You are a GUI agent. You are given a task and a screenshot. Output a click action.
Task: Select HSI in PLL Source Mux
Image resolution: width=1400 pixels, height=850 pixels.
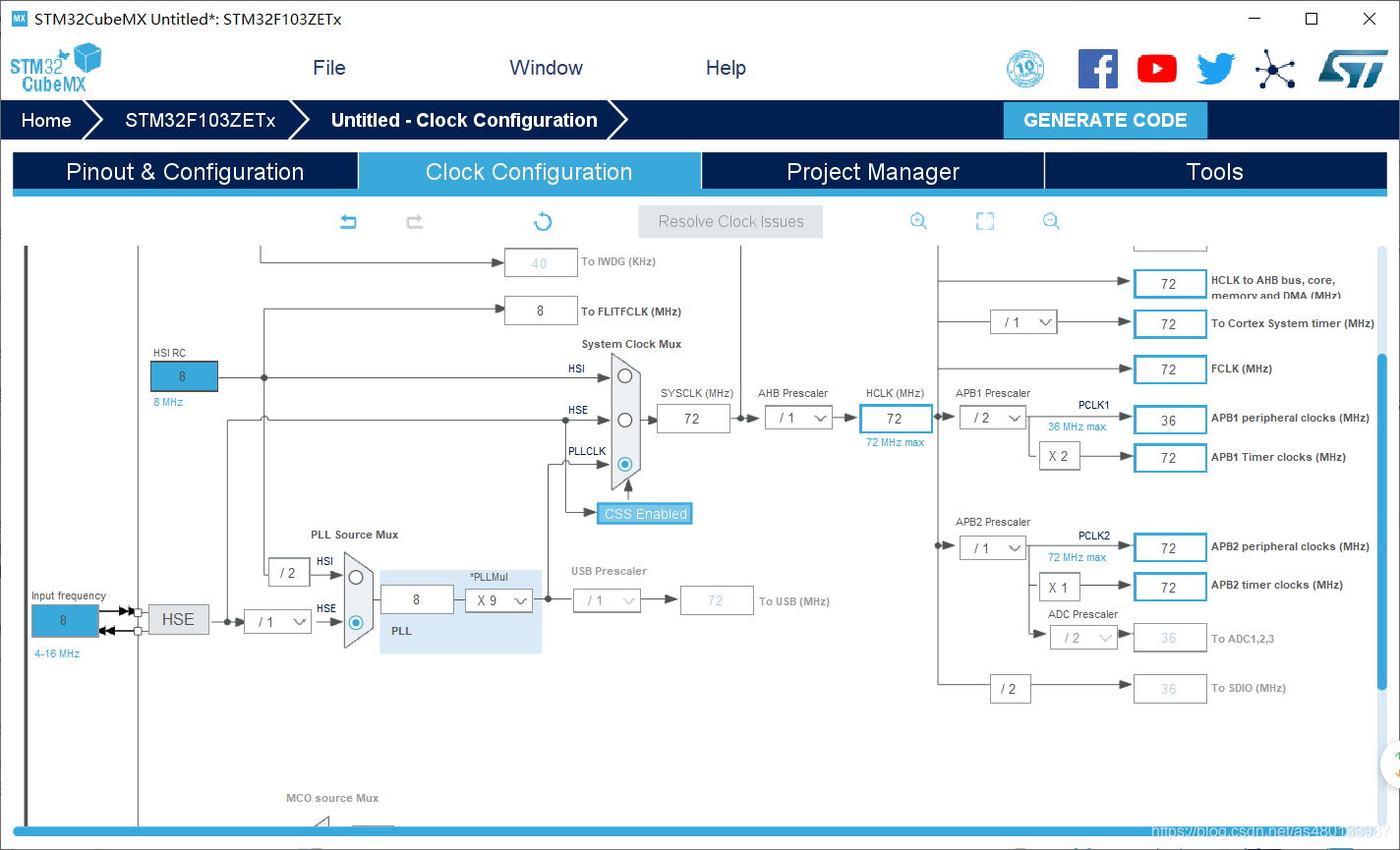(356, 577)
